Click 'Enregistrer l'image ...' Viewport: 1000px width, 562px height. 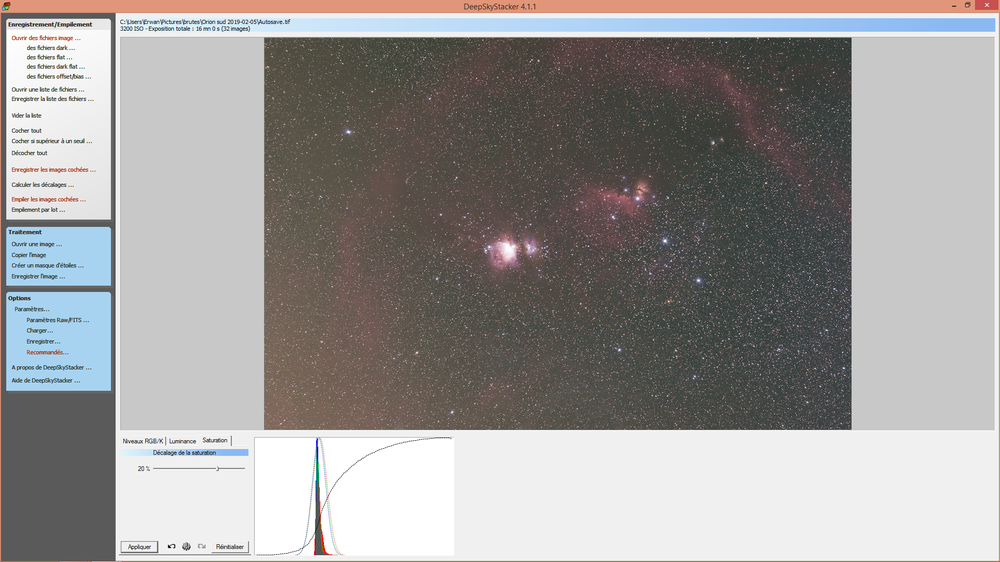coord(38,277)
